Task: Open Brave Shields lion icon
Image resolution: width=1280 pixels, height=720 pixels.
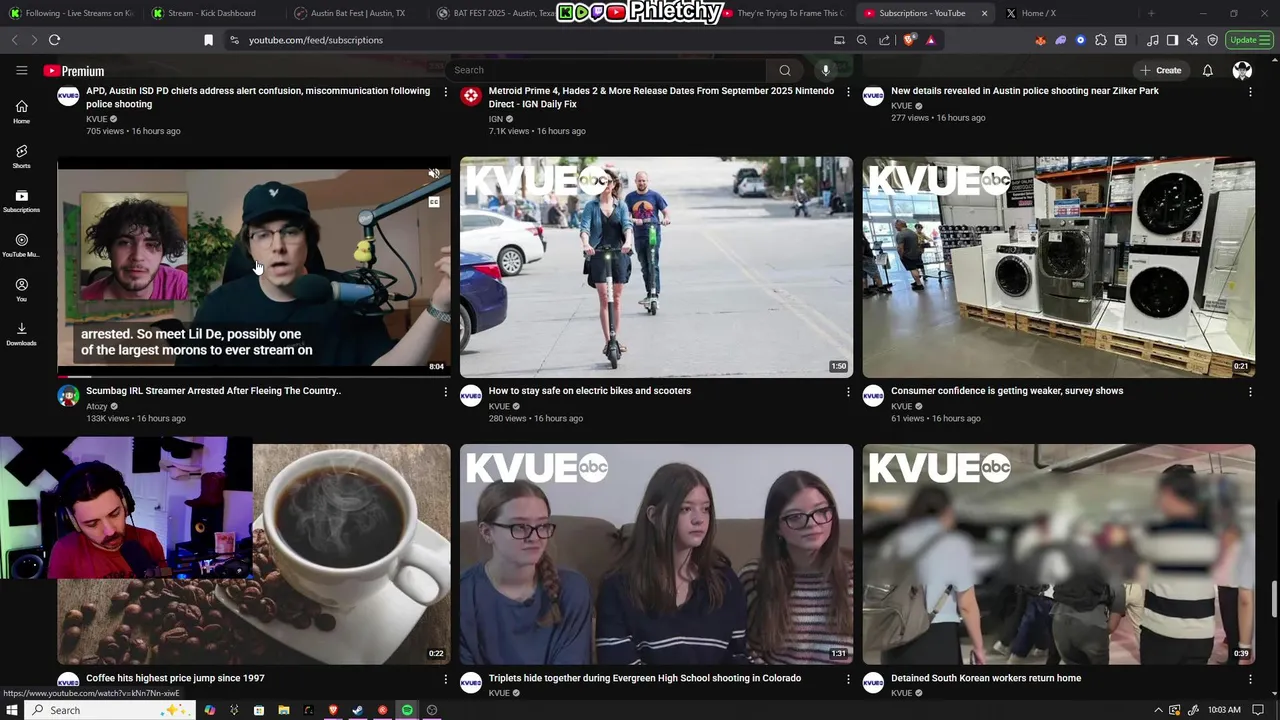Action: pos(909,40)
